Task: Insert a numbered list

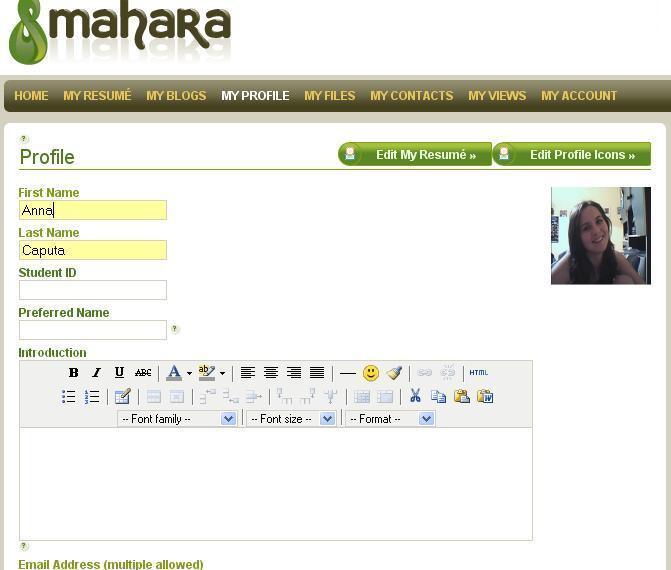Action: (x=92, y=397)
